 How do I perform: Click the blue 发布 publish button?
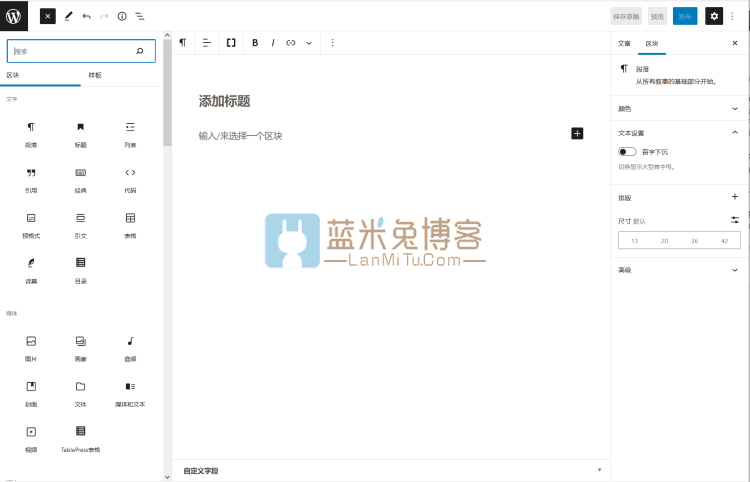click(x=685, y=16)
